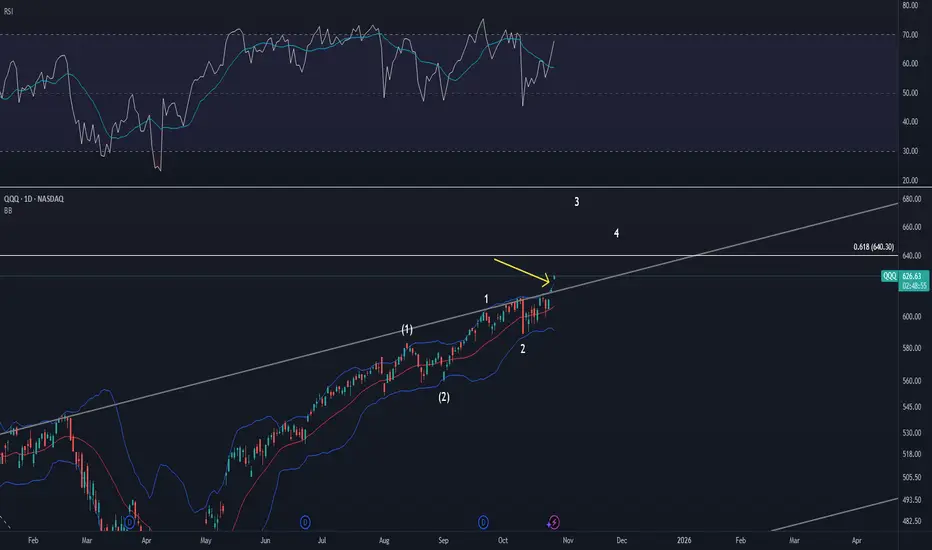Click the dividend D marker in late September
932x550 pixels.
click(483, 523)
